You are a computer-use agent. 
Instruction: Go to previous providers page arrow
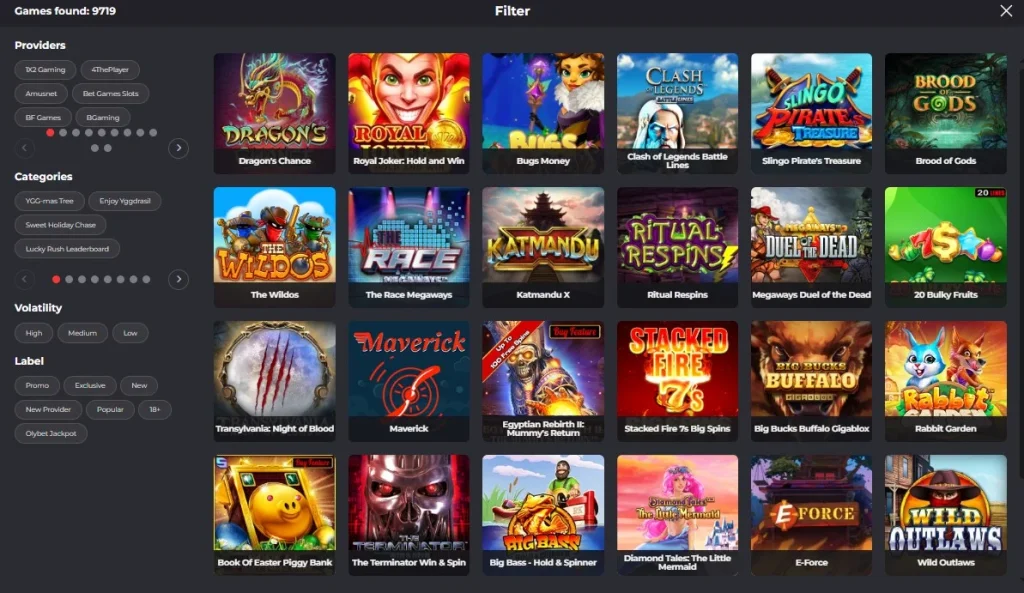pyautogui.click(x=25, y=148)
